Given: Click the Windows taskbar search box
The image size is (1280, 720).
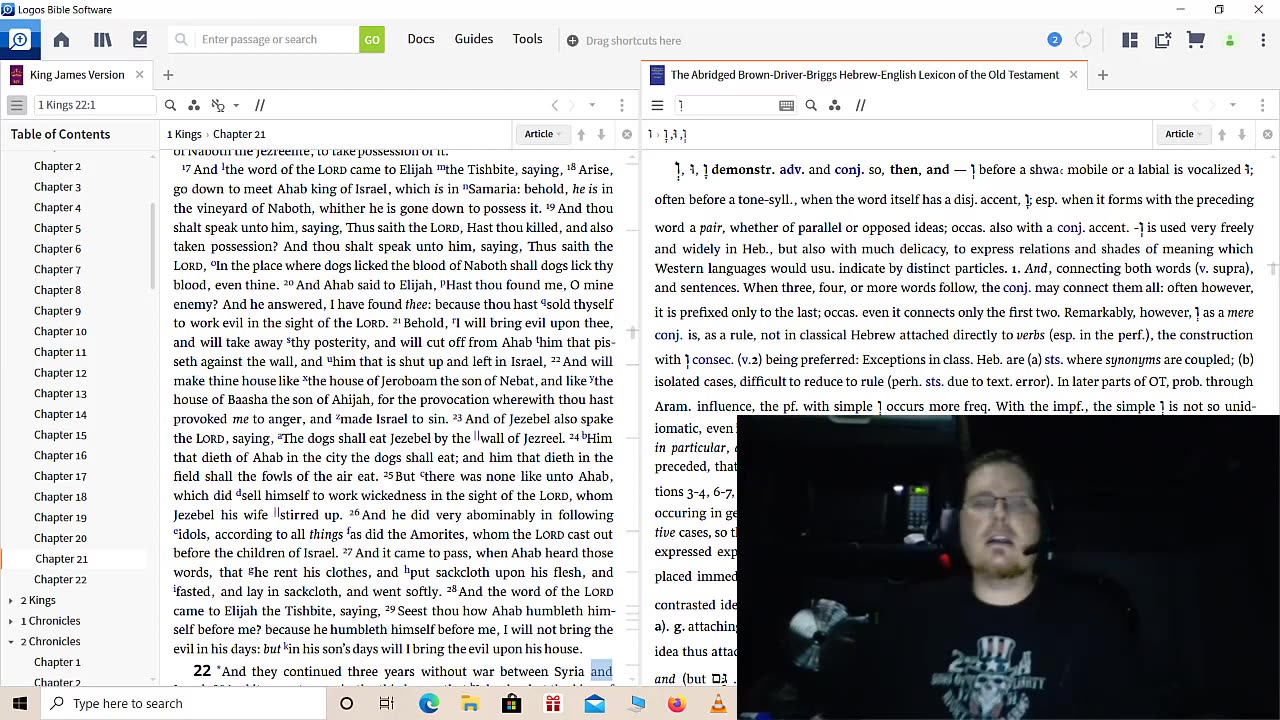Looking at the screenshot, I should (183, 703).
